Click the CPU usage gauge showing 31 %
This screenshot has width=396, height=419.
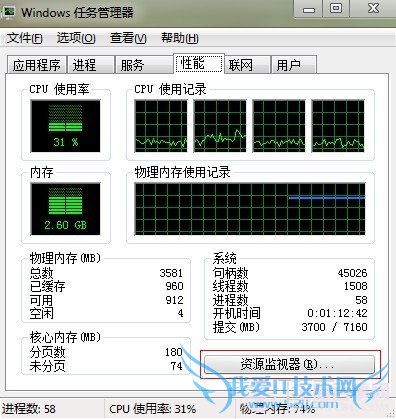(65, 126)
